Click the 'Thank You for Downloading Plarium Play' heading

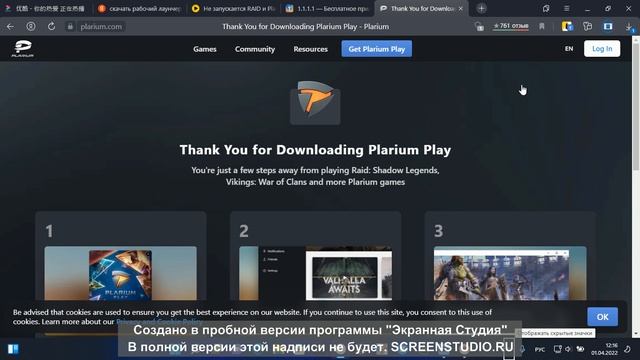tap(315, 150)
